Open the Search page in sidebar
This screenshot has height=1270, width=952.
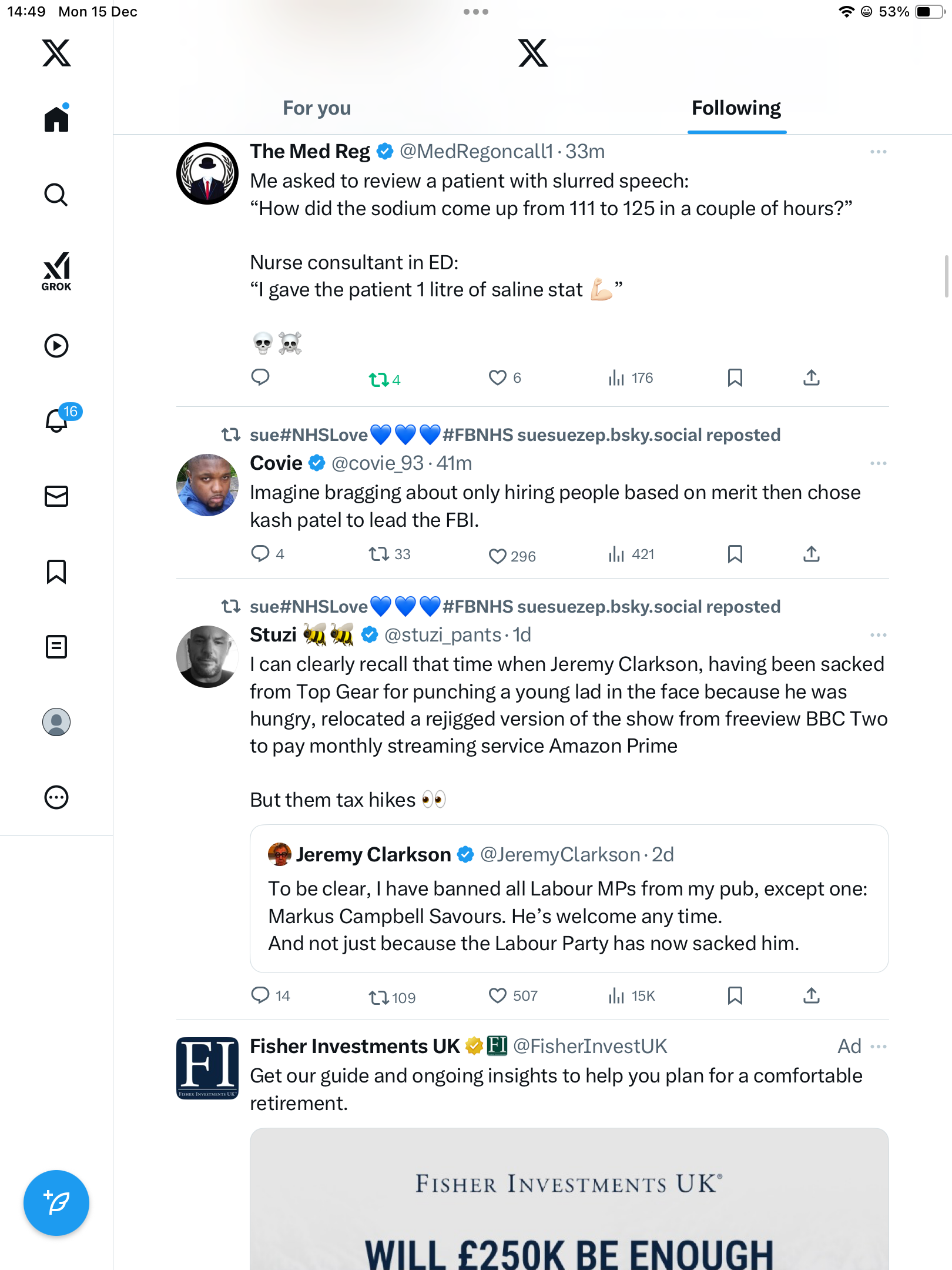pos(56,195)
